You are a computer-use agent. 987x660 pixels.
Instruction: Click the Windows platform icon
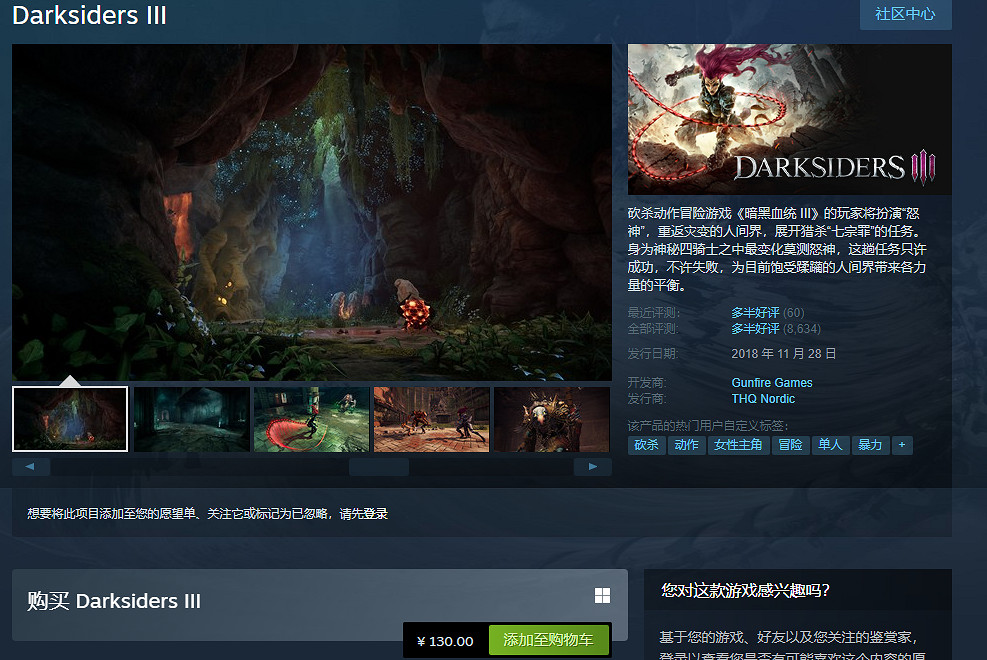(x=602, y=596)
